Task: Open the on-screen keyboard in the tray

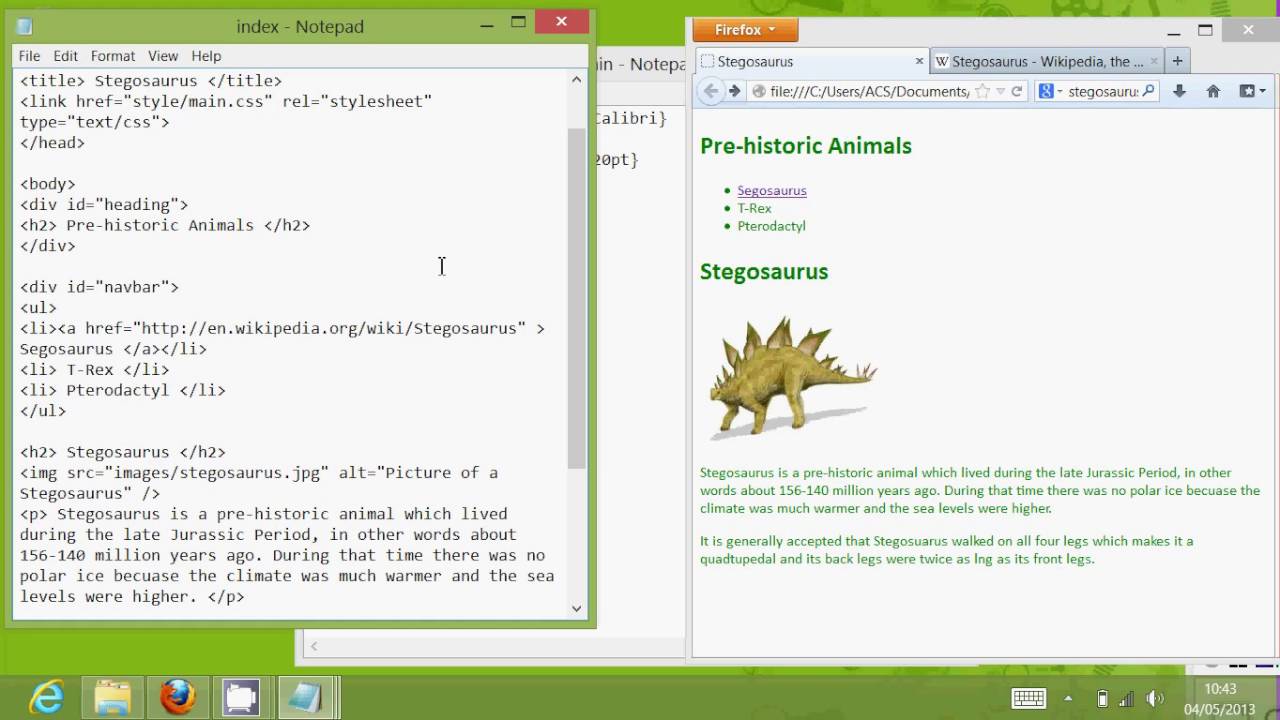Action: point(1028,698)
